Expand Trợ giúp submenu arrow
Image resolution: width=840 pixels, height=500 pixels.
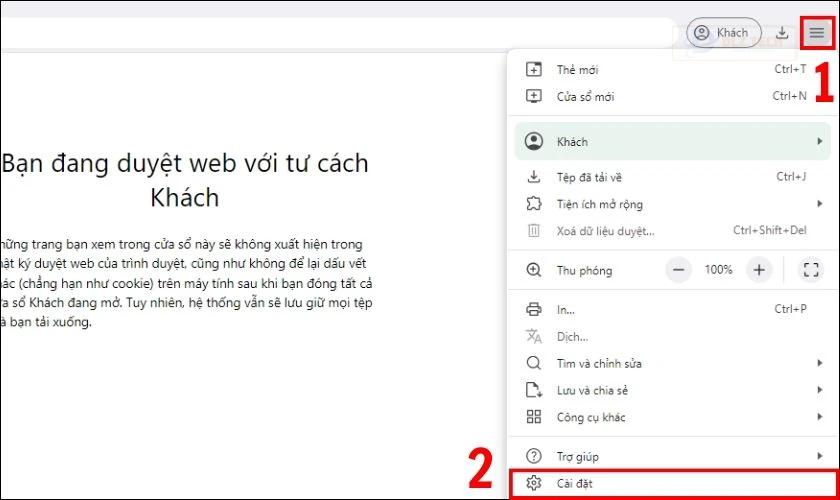(820, 456)
